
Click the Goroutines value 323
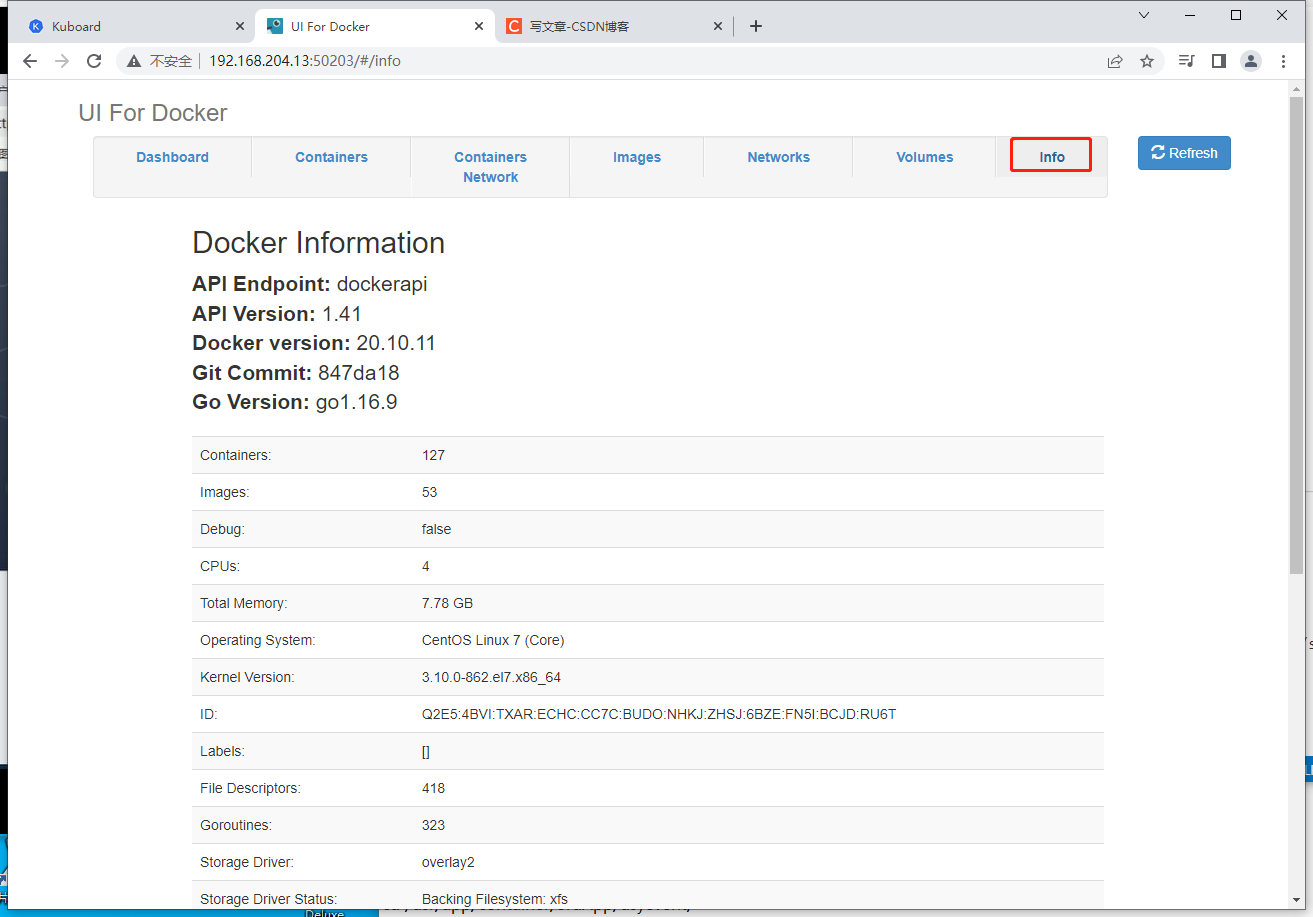(x=433, y=825)
